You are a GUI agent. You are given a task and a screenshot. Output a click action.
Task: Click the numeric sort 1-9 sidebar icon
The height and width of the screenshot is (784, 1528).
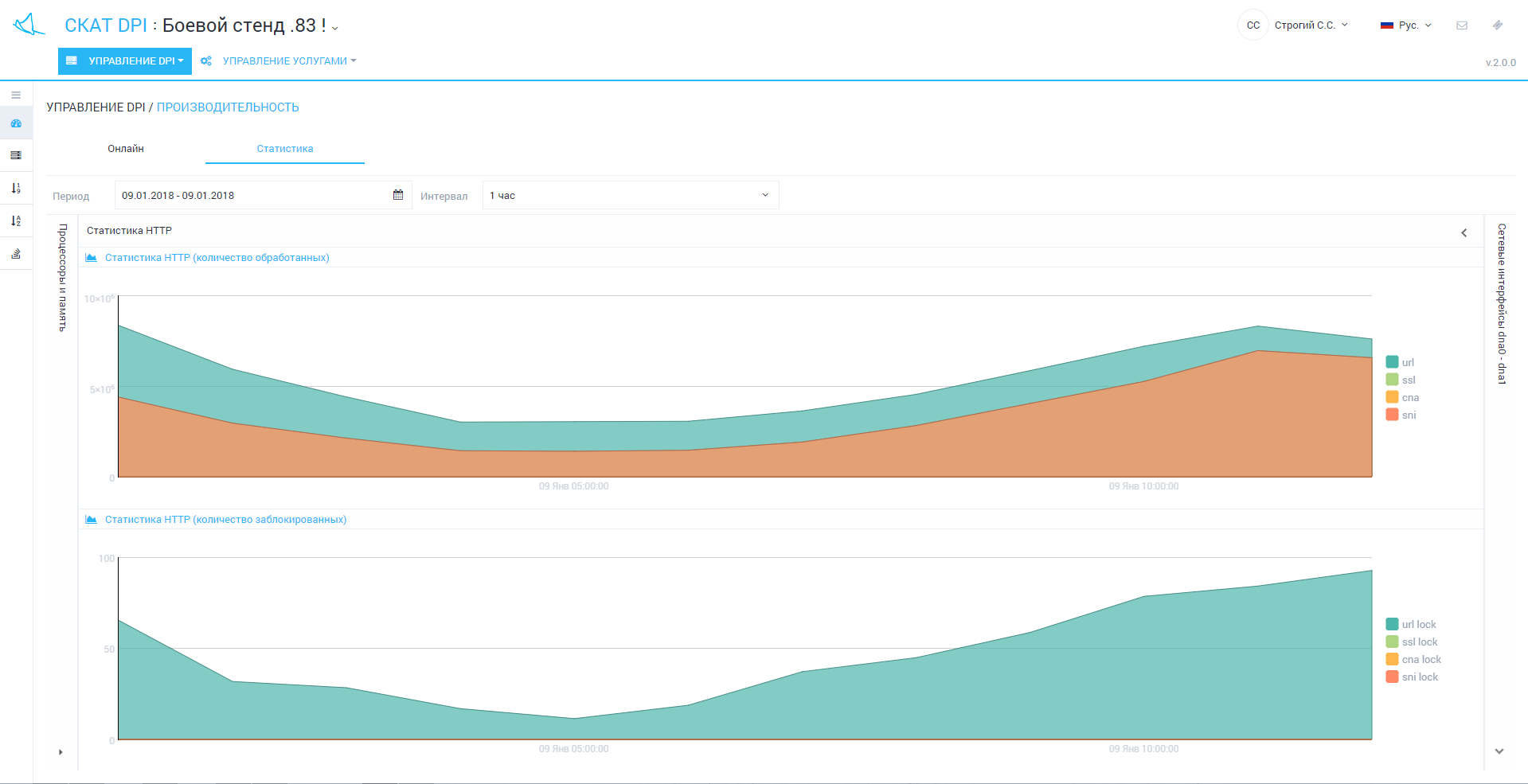click(x=16, y=189)
